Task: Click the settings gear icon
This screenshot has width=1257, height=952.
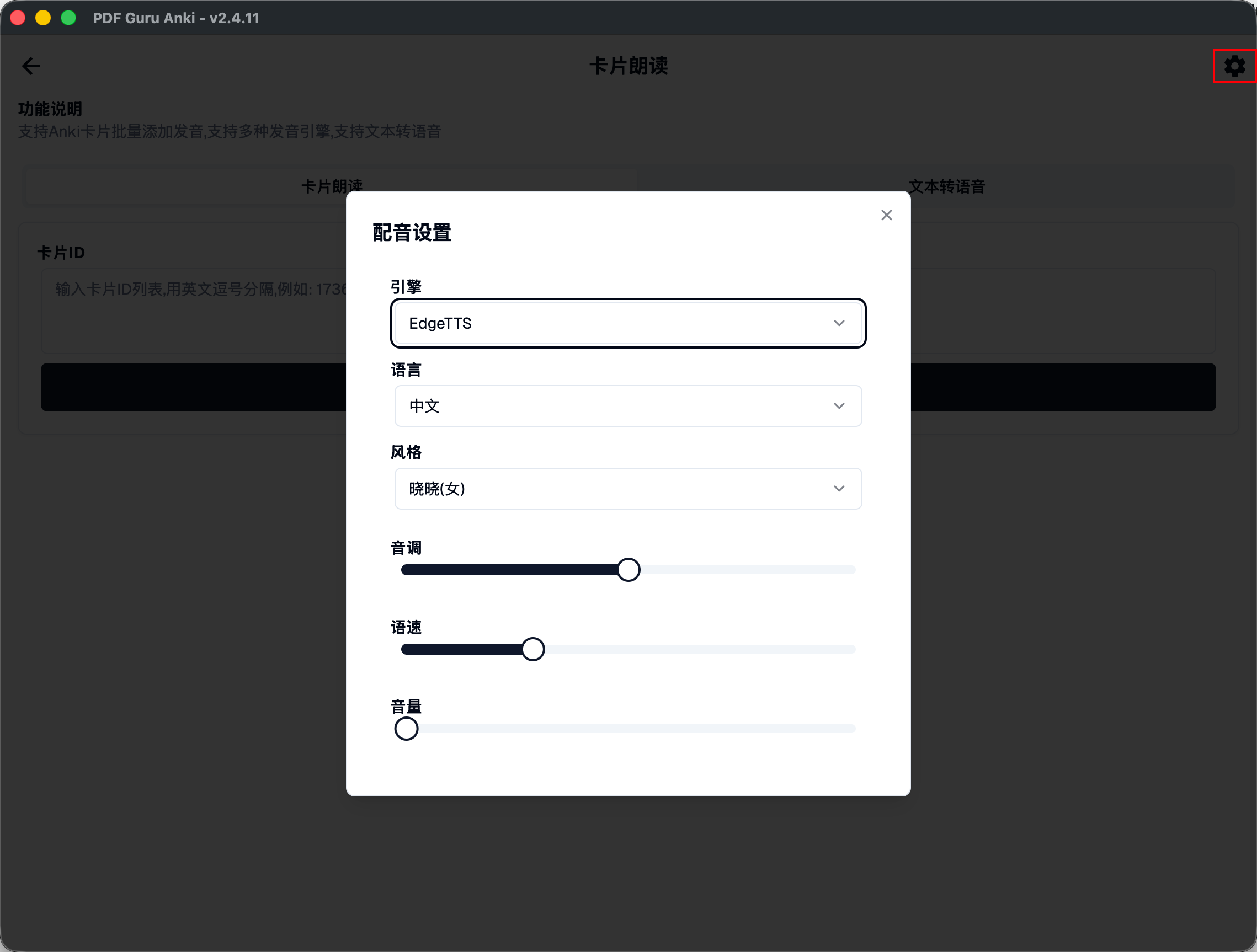Action: 1234,66
